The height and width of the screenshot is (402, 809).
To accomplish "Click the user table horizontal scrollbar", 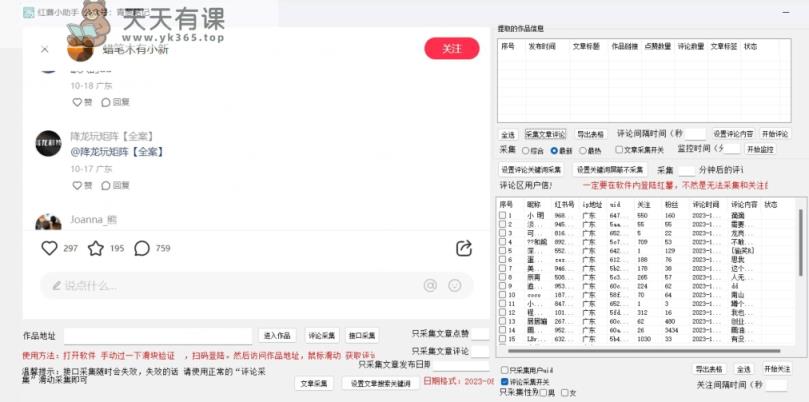I will pyautogui.click(x=645, y=351).
